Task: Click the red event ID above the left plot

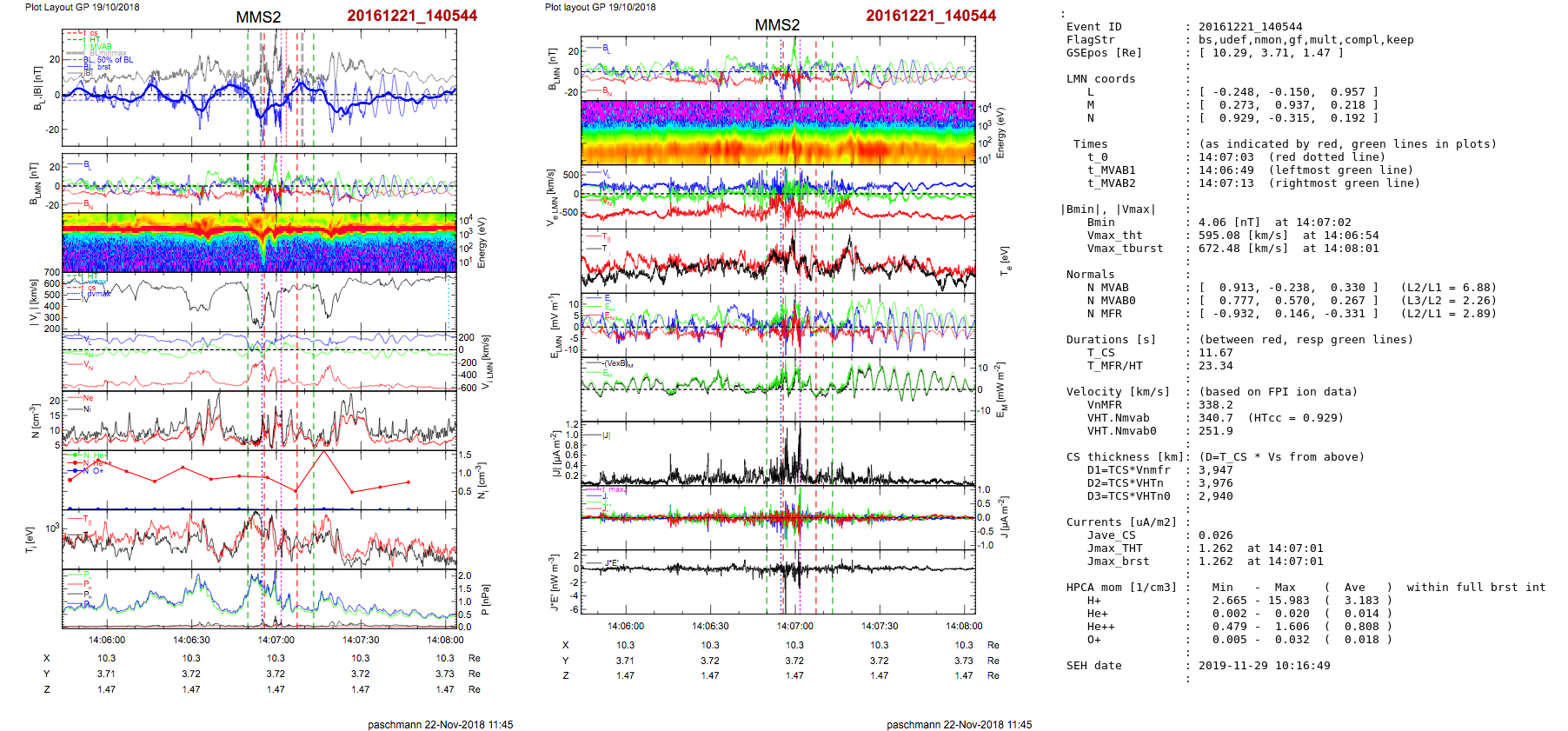Action: click(412, 16)
